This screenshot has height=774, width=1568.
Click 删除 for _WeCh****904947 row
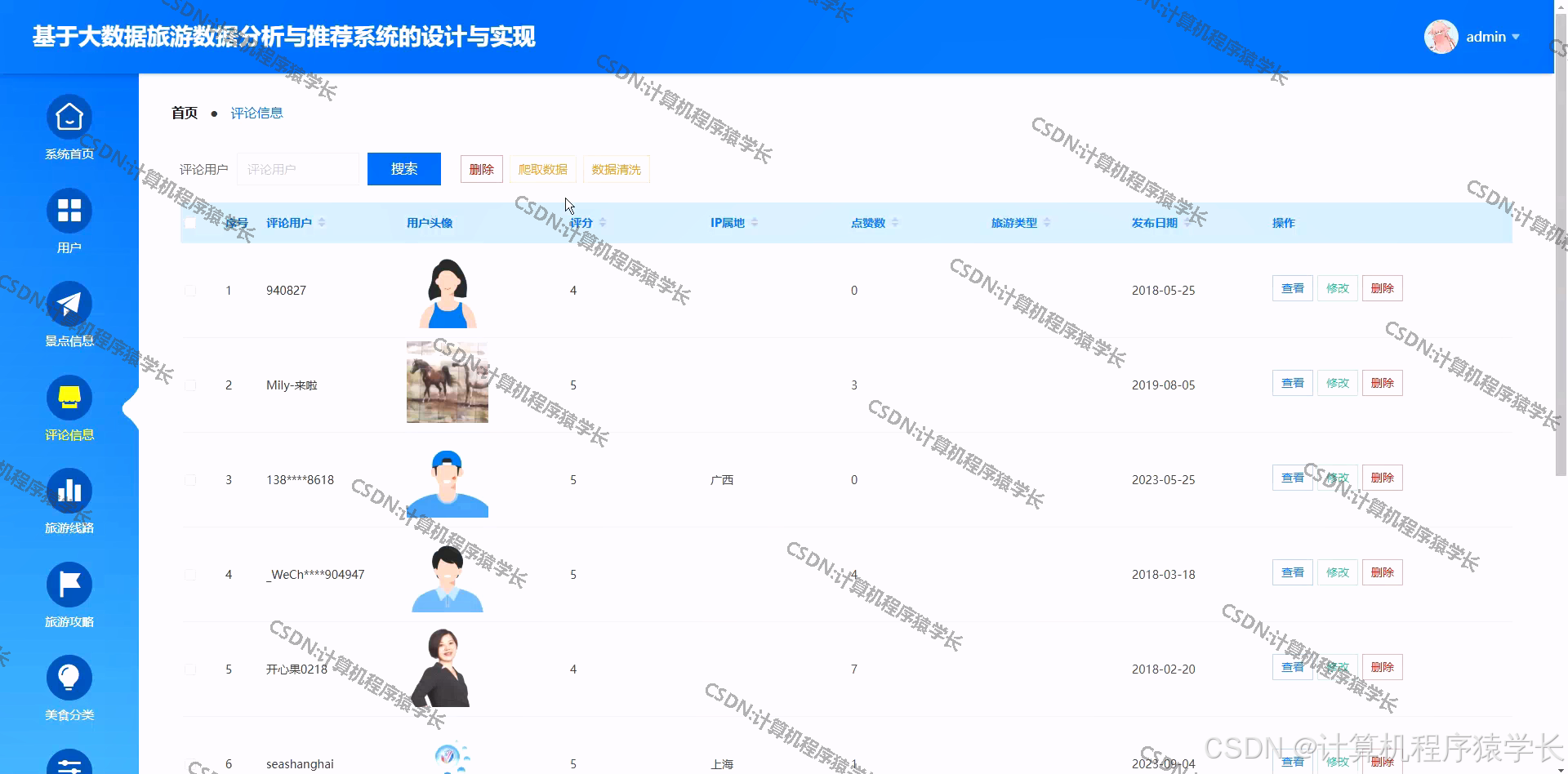pos(1383,572)
